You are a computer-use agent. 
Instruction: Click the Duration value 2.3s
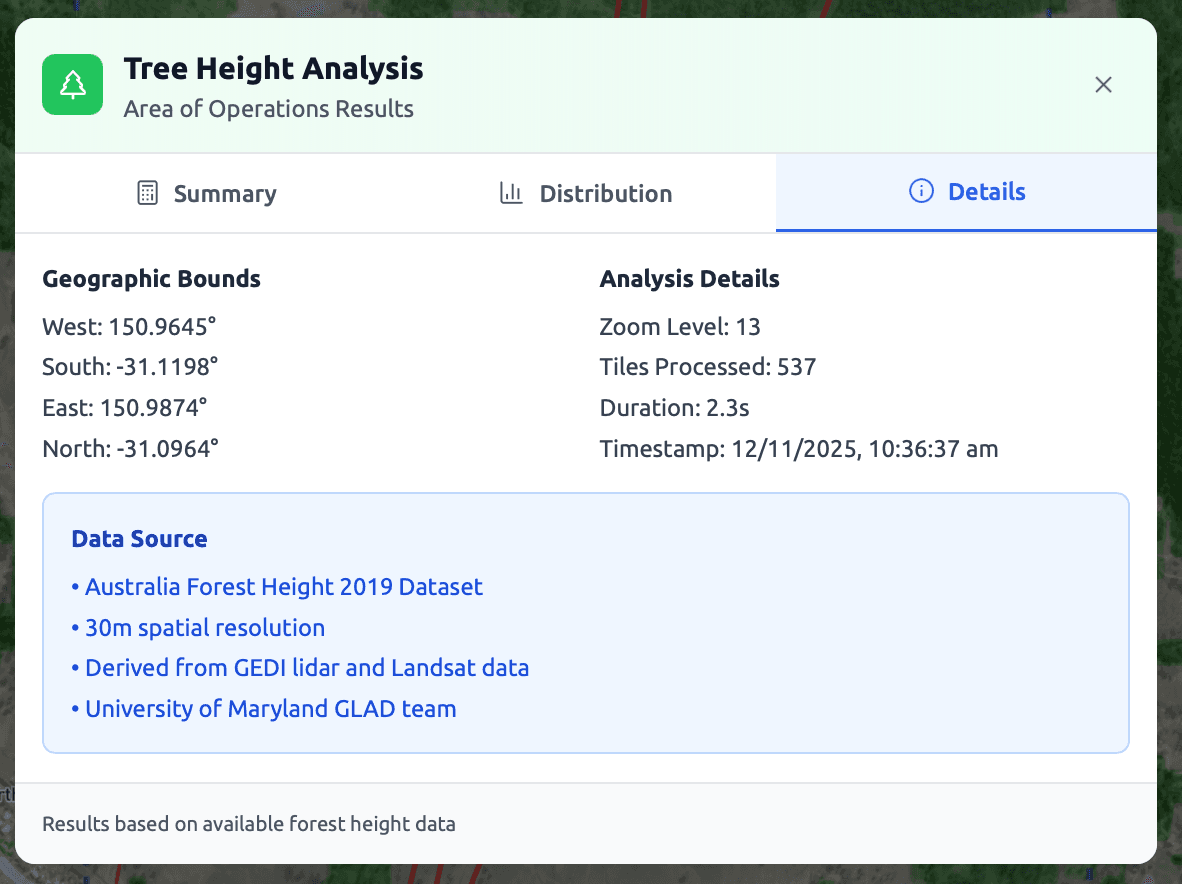pyautogui.click(x=677, y=408)
